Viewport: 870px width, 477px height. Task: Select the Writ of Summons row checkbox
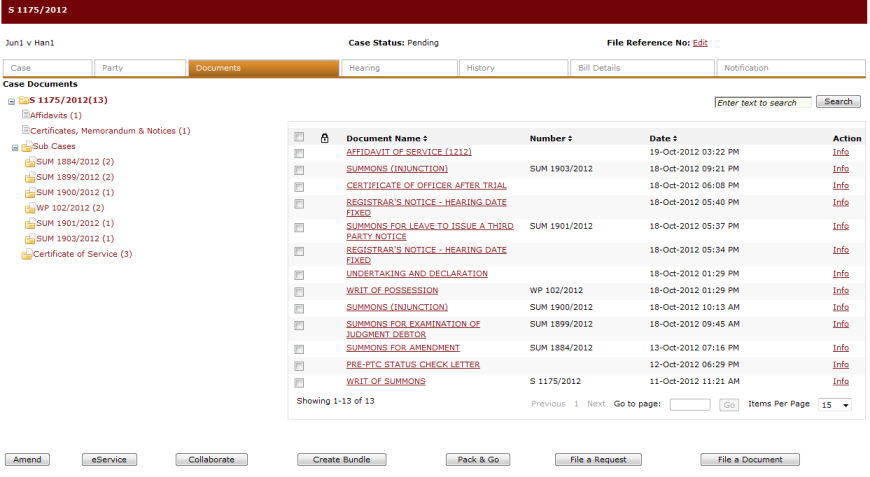(x=299, y=383)
